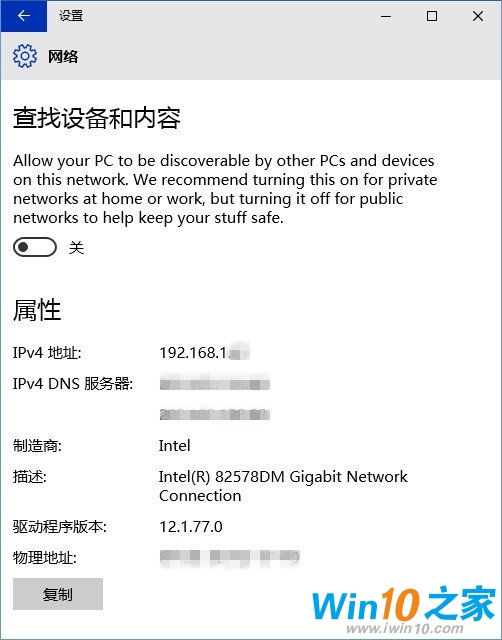This screenshot has width=502, height=640.
Task: Click the second blurred DNS server entry
Action: tap(215, 415)
